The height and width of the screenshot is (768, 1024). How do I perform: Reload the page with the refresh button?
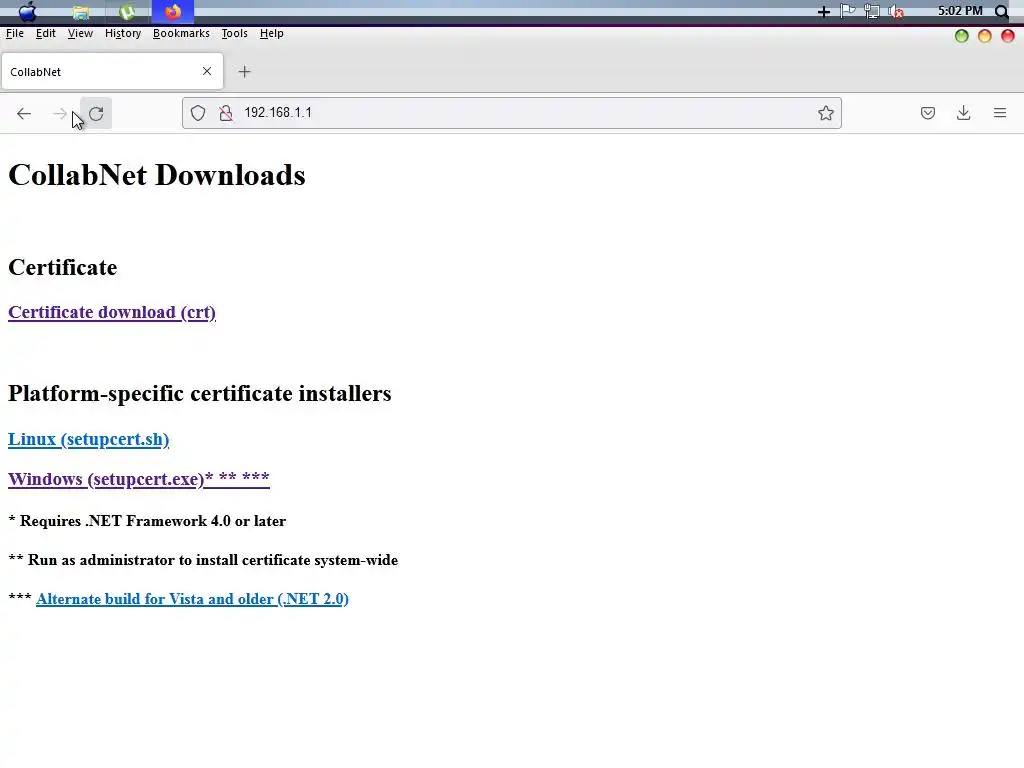[96, 114]
